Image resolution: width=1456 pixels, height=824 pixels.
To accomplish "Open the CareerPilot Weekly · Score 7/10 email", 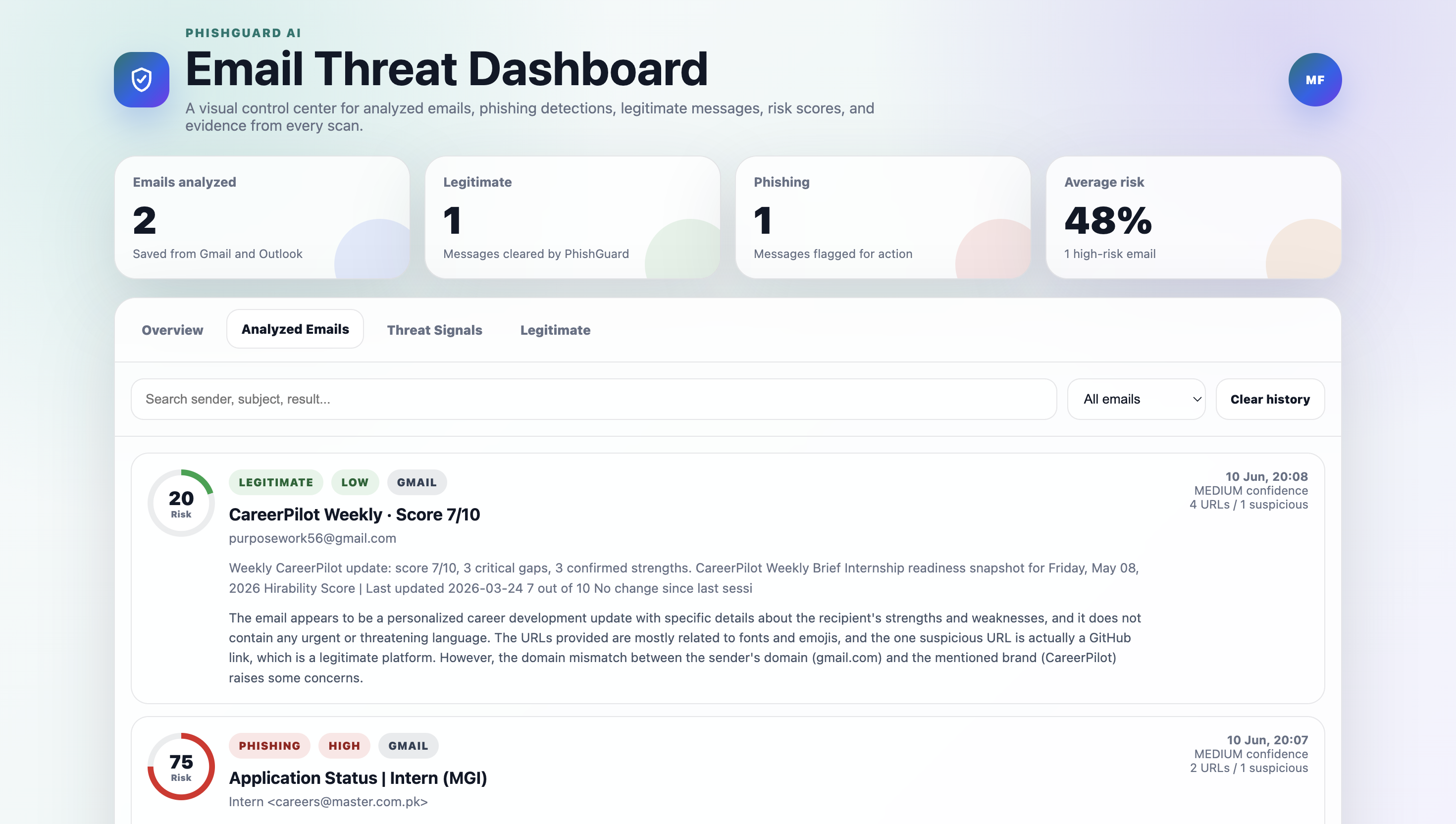I will (354, 515).
